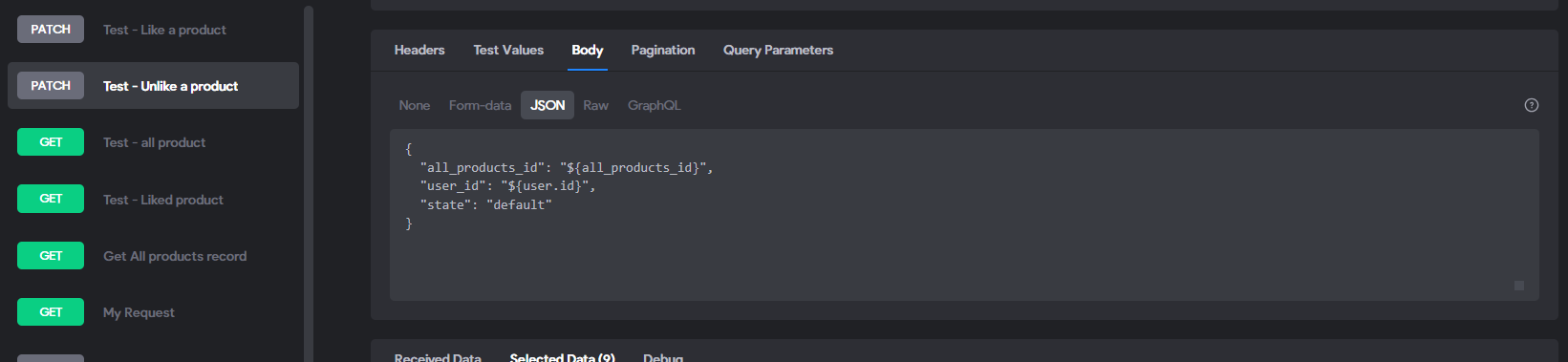The image size is (1568, 362).
Task: Click GET badge beside 'Test - Liked product'
Action: point(51,199)
